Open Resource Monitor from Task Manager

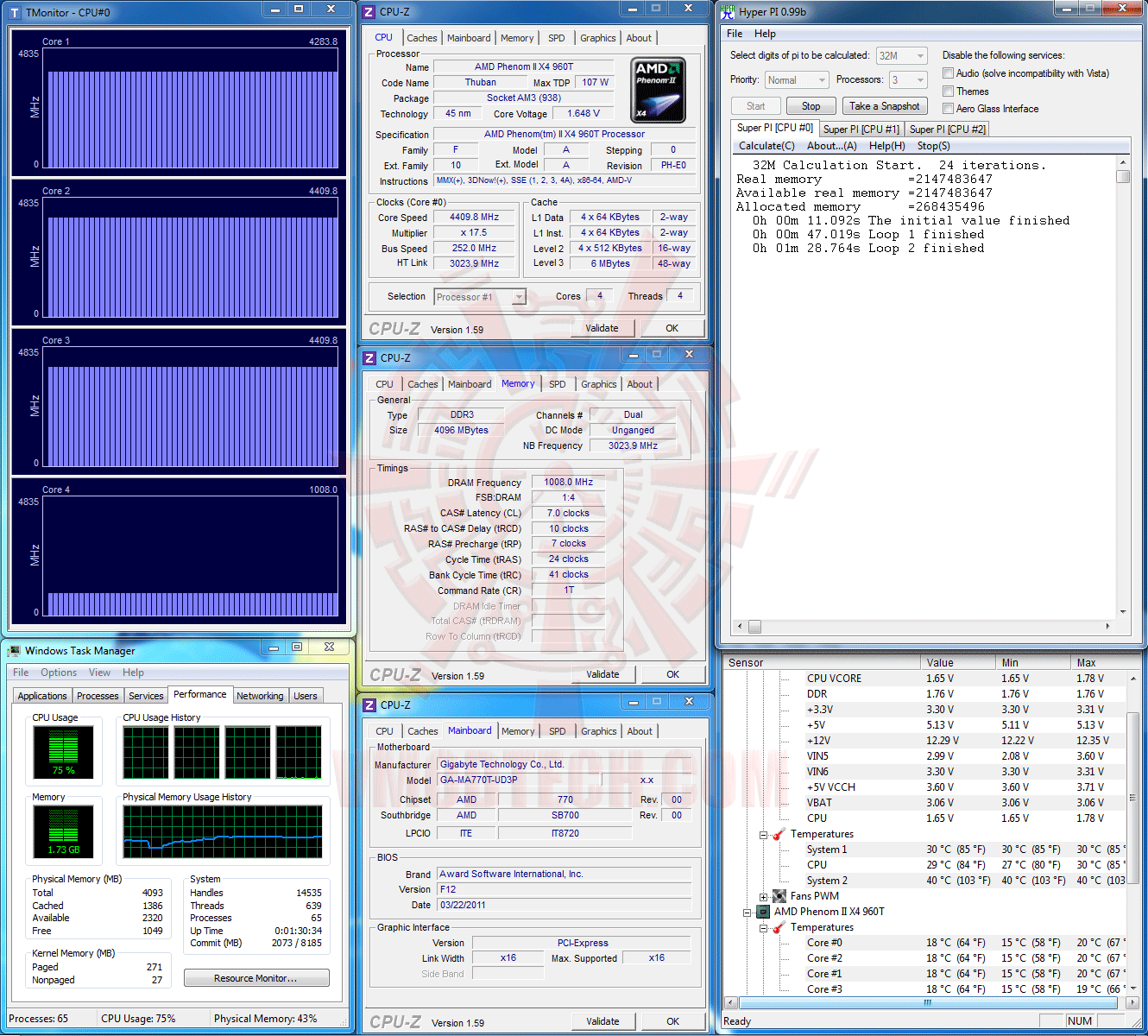pos(256,978)
